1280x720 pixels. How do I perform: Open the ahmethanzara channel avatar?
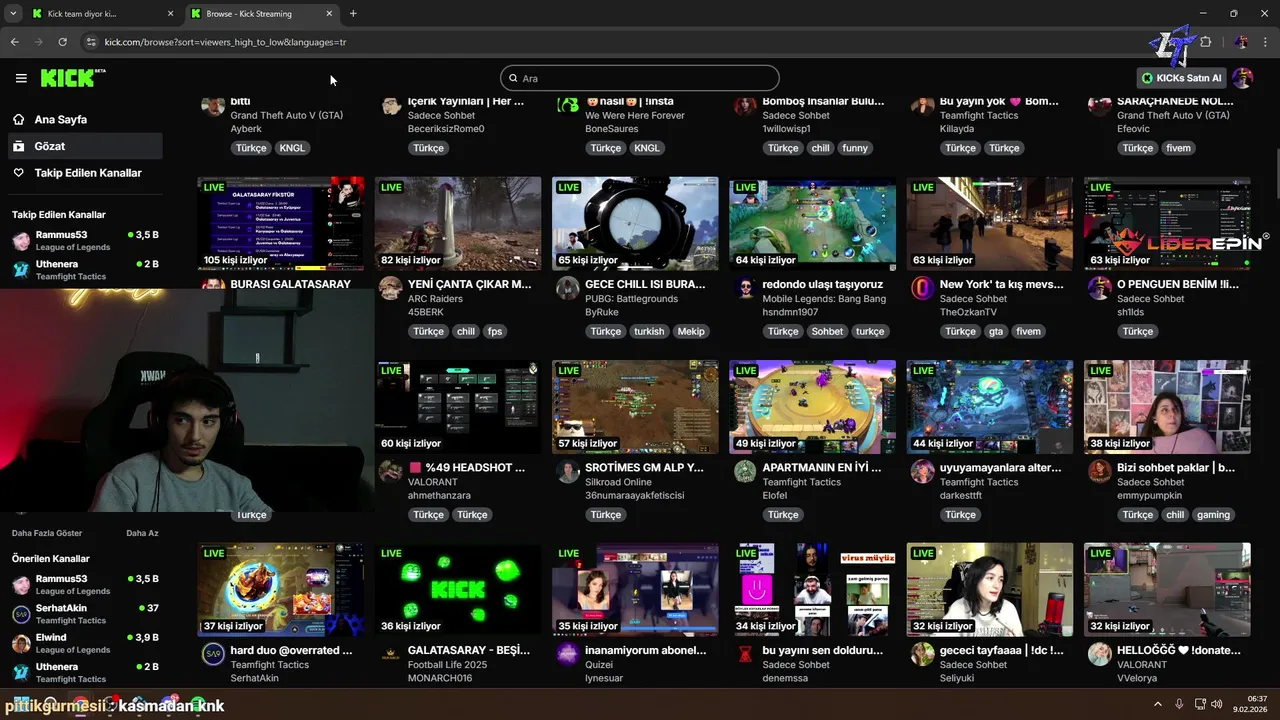click(391, 472)
